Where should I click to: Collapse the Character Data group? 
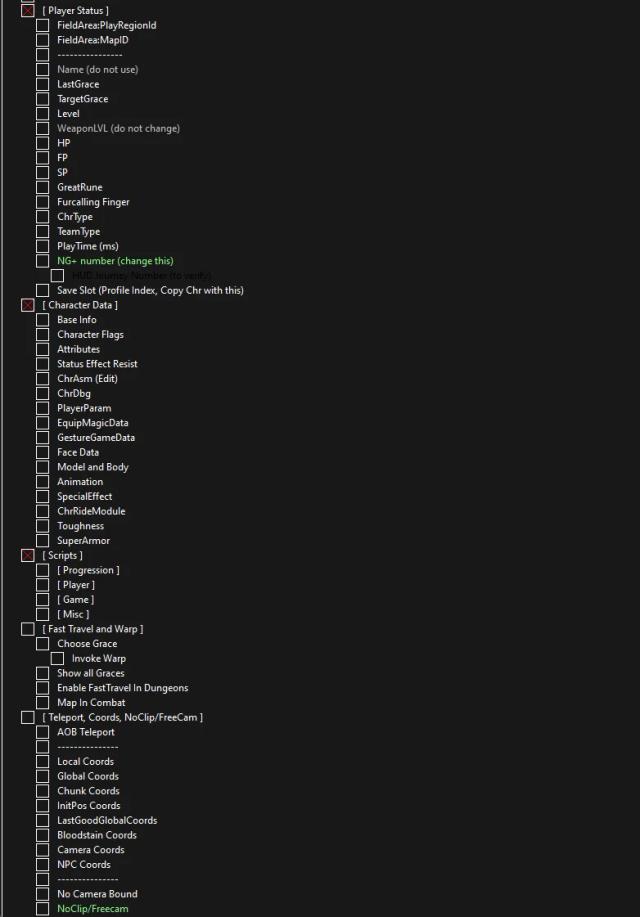point(27,305)
